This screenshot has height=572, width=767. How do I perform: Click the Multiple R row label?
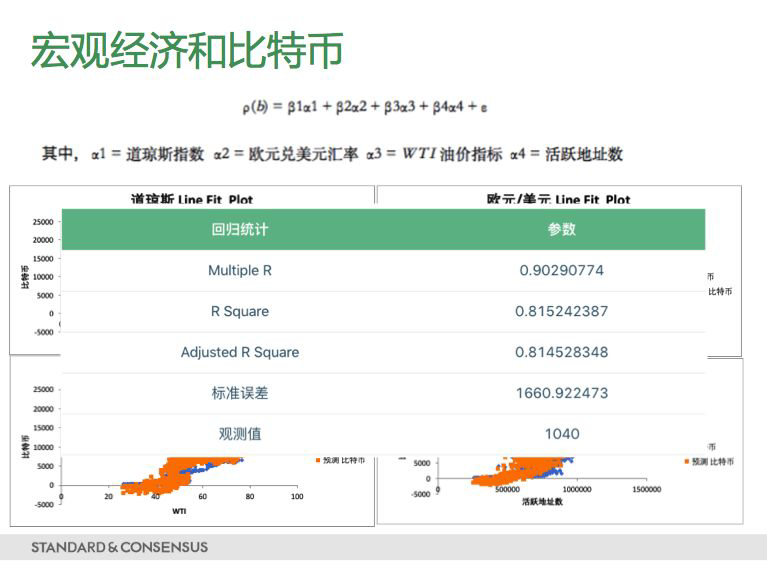click(x=240, y=270)
